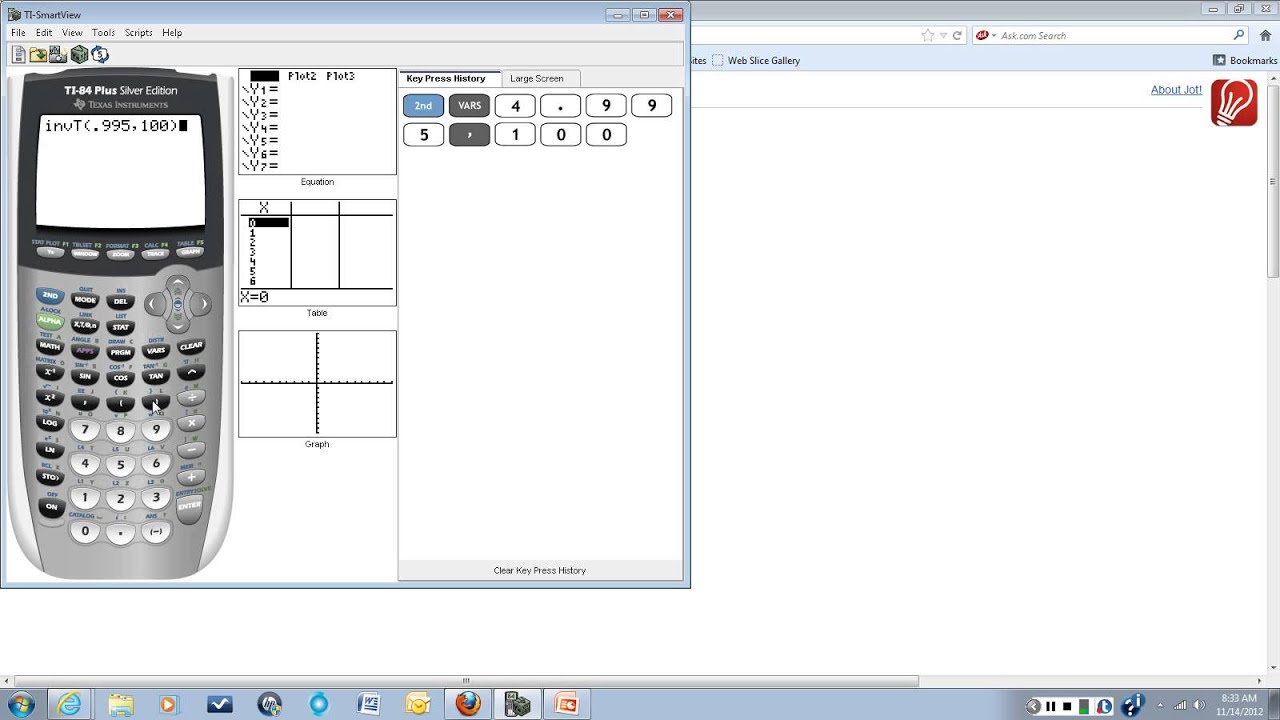This screenshot has height=720, width=1280.
Task: Open the Tools menu
Action: 103,33
